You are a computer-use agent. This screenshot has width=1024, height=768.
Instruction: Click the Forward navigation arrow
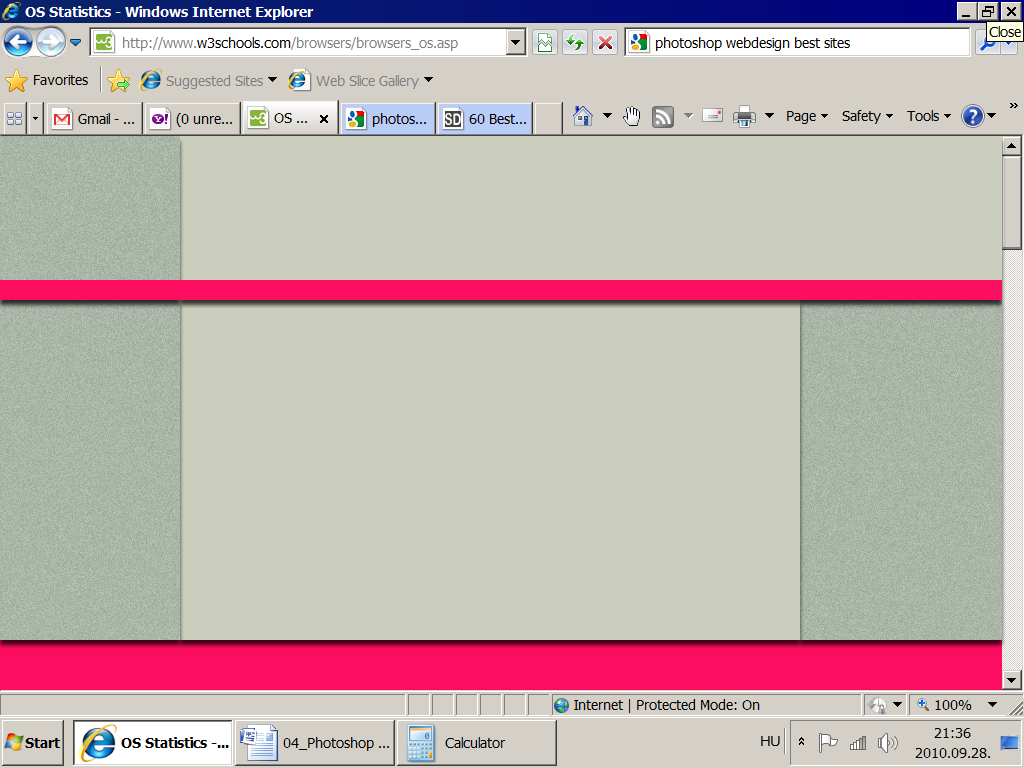(x=50, y=43)
